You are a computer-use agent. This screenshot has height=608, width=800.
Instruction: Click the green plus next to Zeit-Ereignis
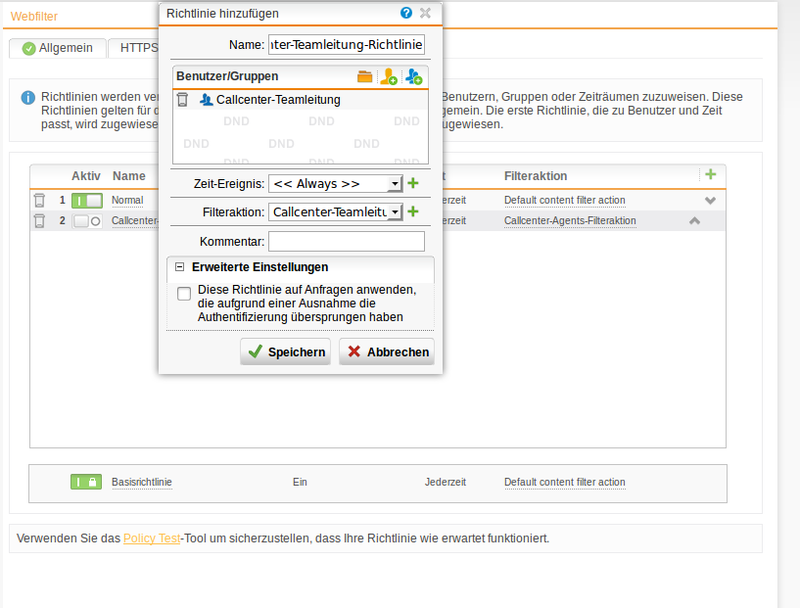(x=413, y=183)
